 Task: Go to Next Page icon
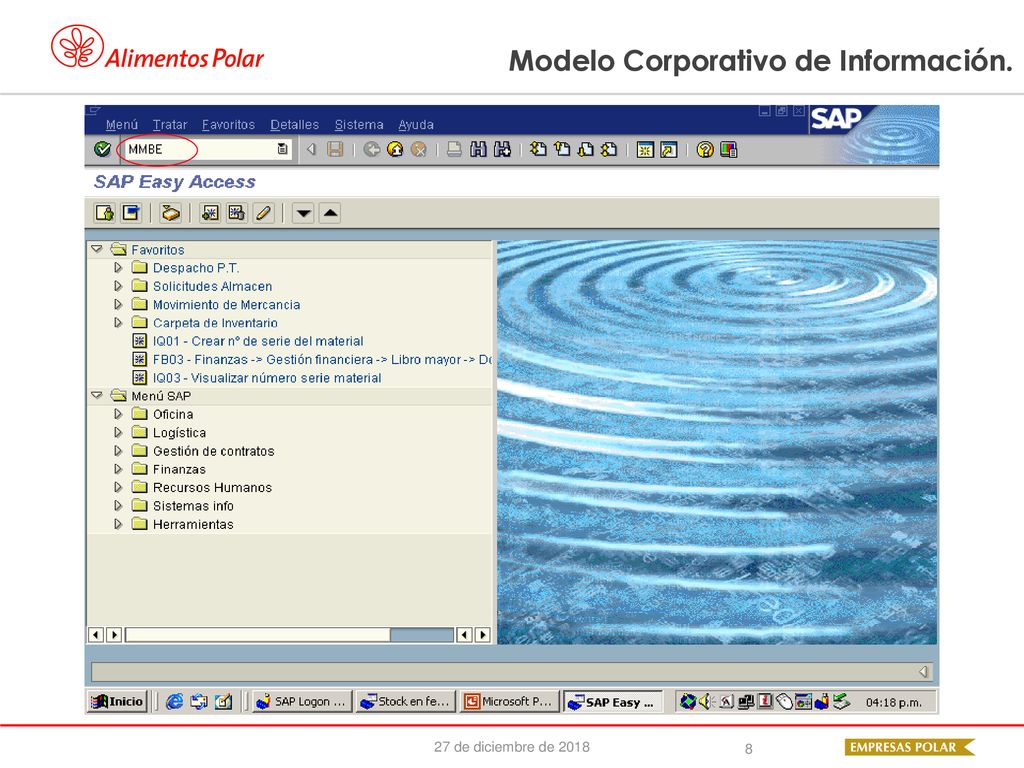(586, 150)
